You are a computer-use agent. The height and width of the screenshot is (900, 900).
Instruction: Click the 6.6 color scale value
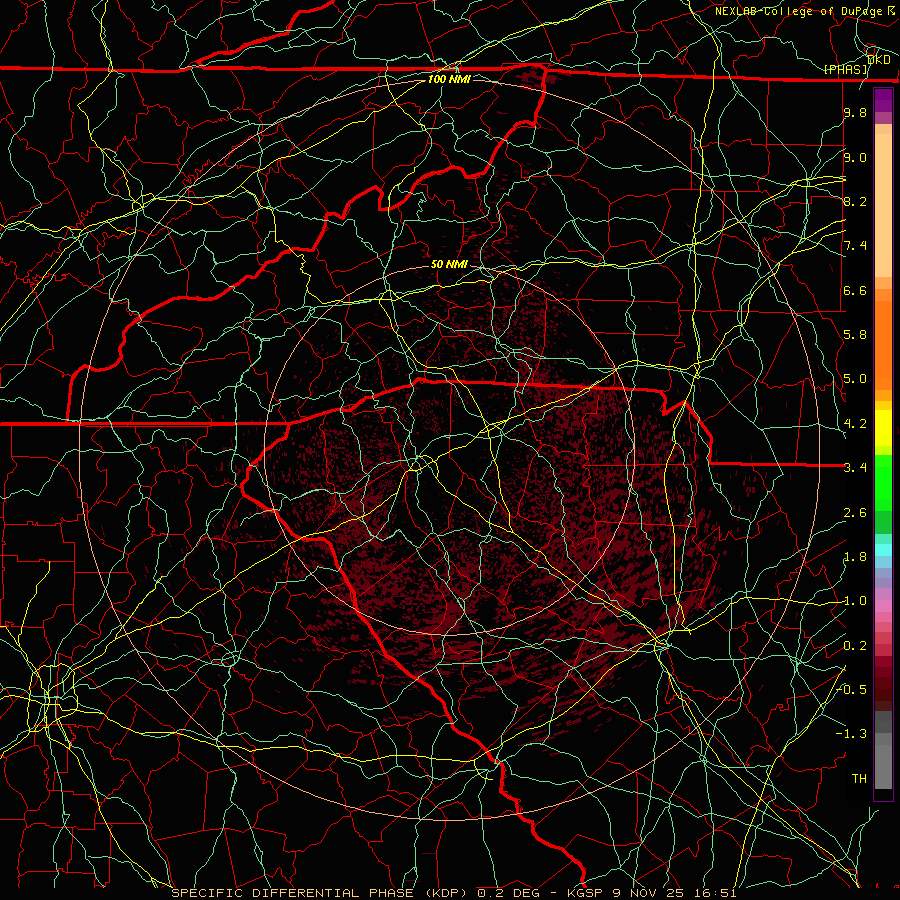(855, 290)
